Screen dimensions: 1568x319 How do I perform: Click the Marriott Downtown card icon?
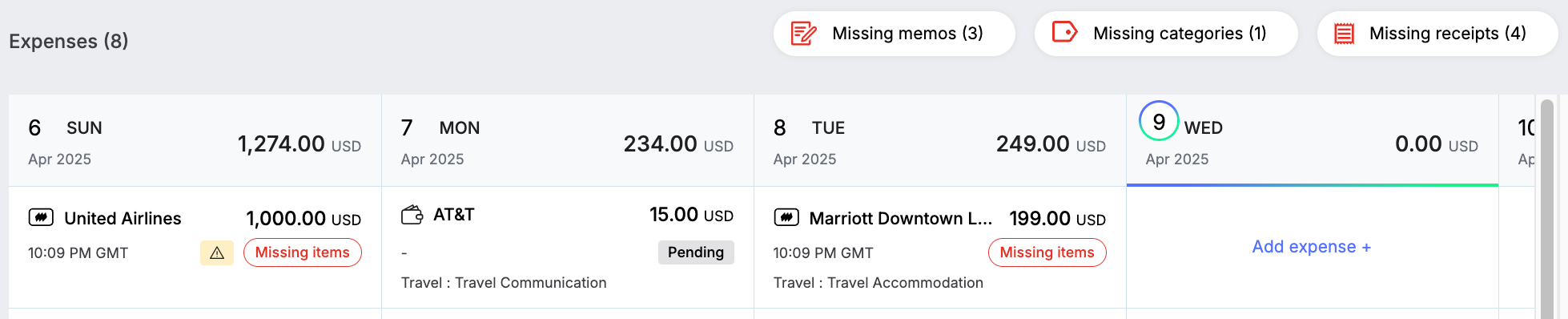coord(786,217)
